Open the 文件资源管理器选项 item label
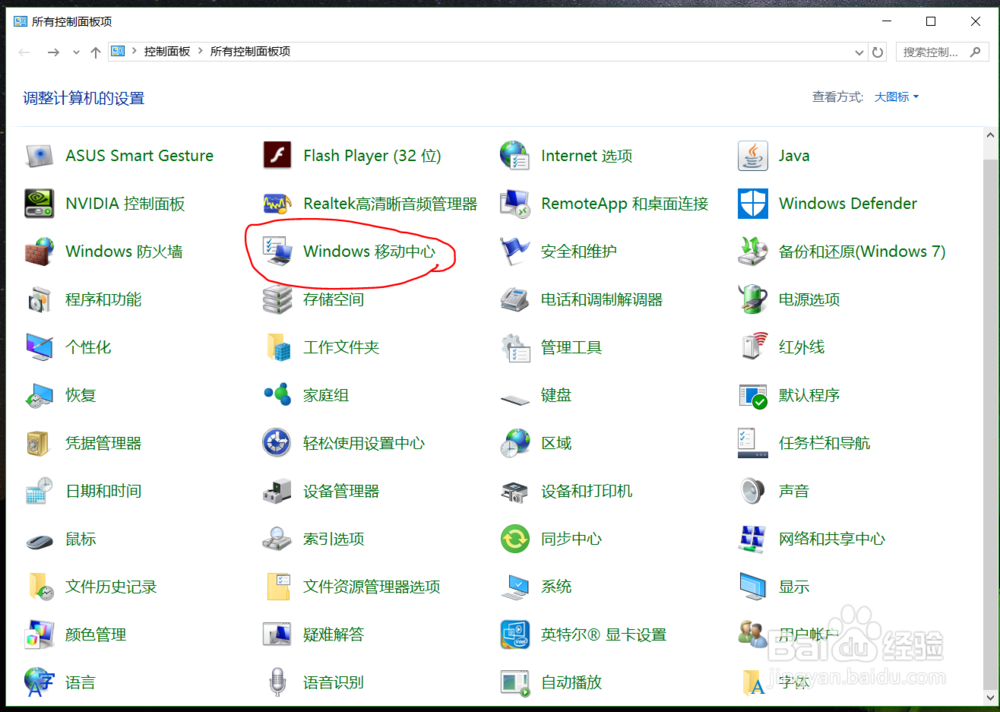The height and width of the screenshot is (712, 1000). tap(371, 586)
